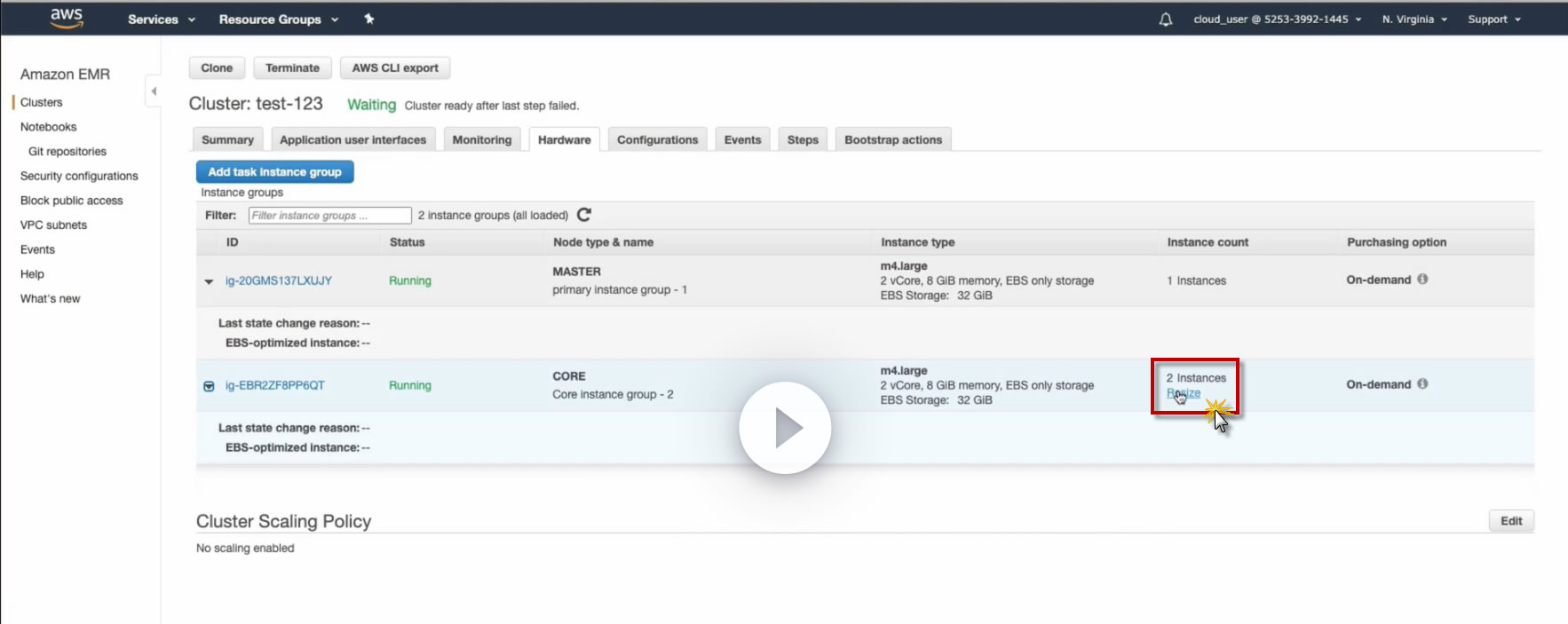Click the CORE node type text
Screen dimensions: 1568x624
(x=569, y=376)
